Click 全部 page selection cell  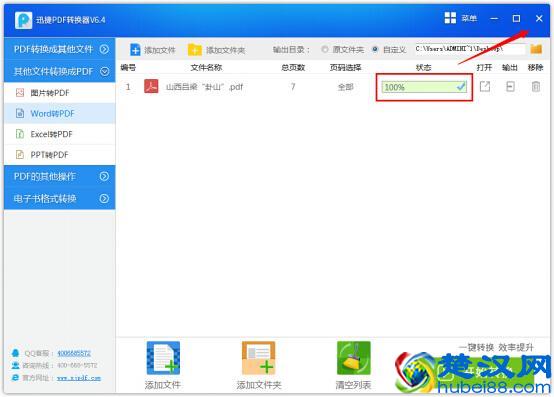345,87
